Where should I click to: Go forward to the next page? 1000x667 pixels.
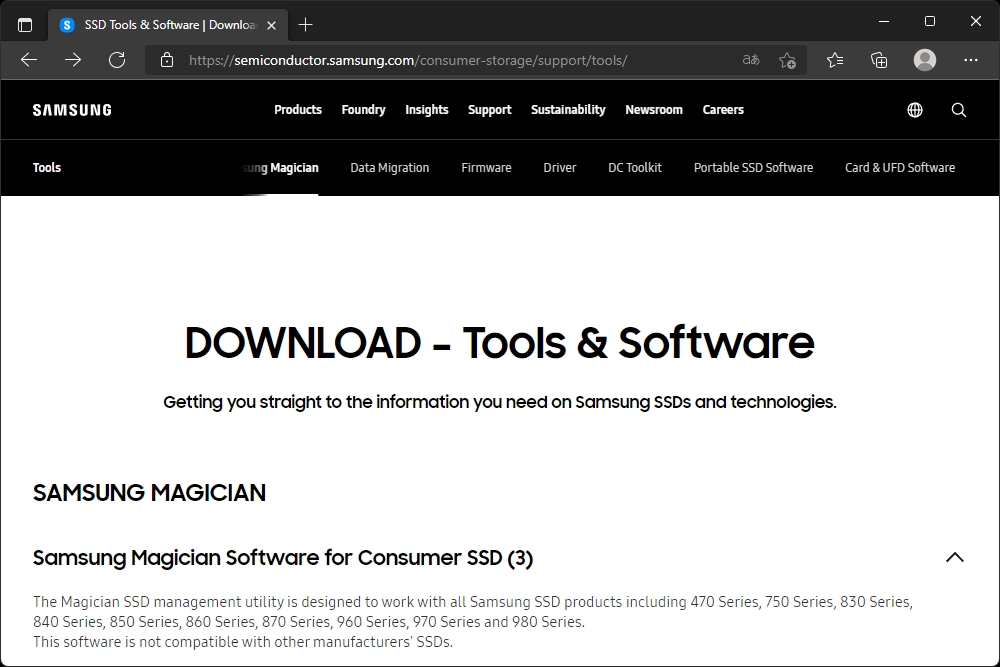(x=73, y=60)
